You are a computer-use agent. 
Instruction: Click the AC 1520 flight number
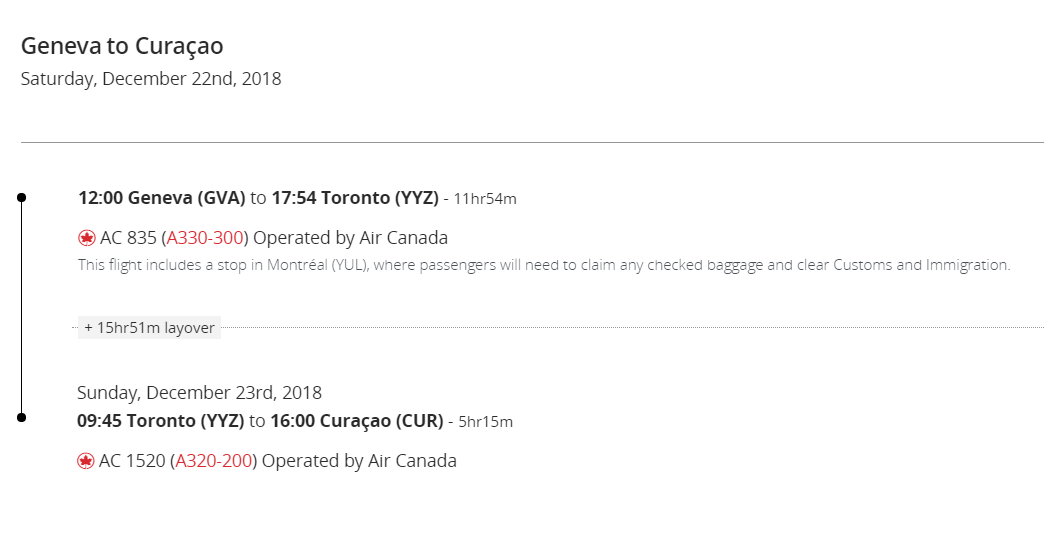pos(132,461)
